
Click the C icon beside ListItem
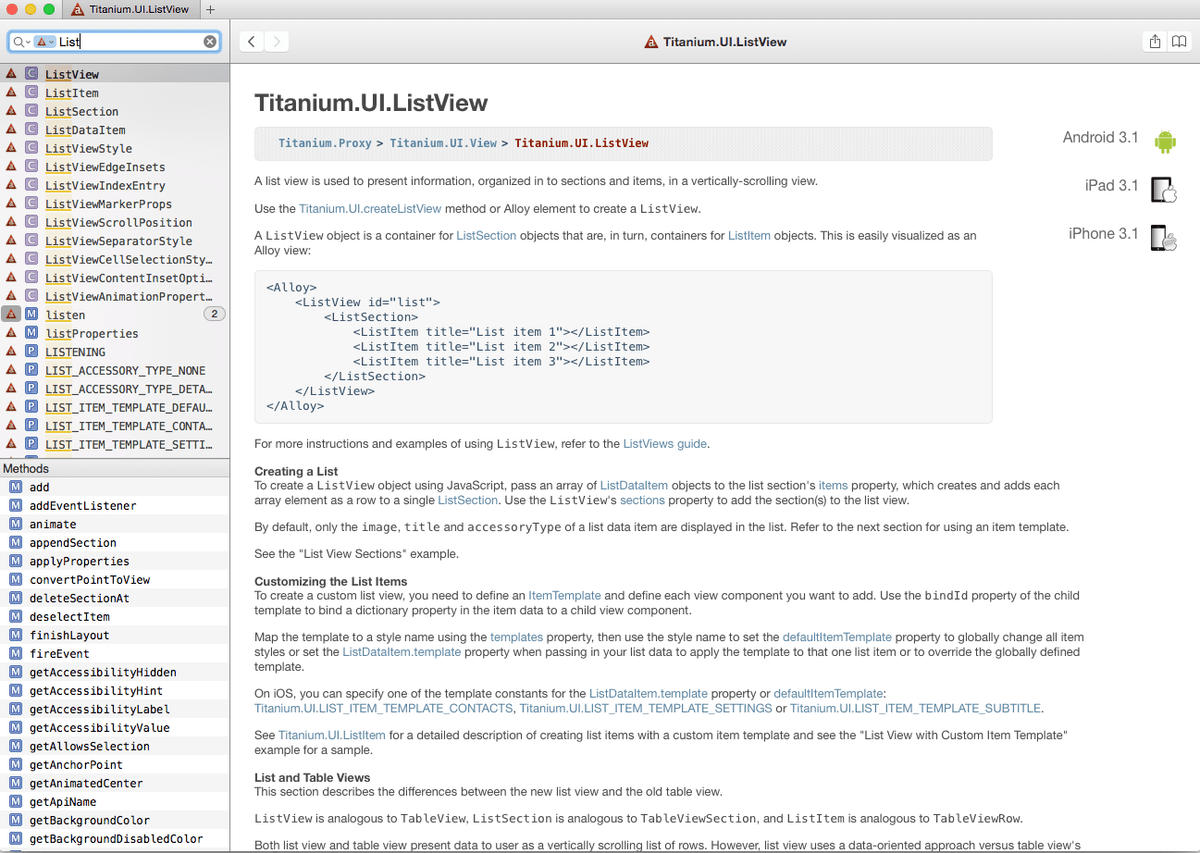[x=32, y=93]
